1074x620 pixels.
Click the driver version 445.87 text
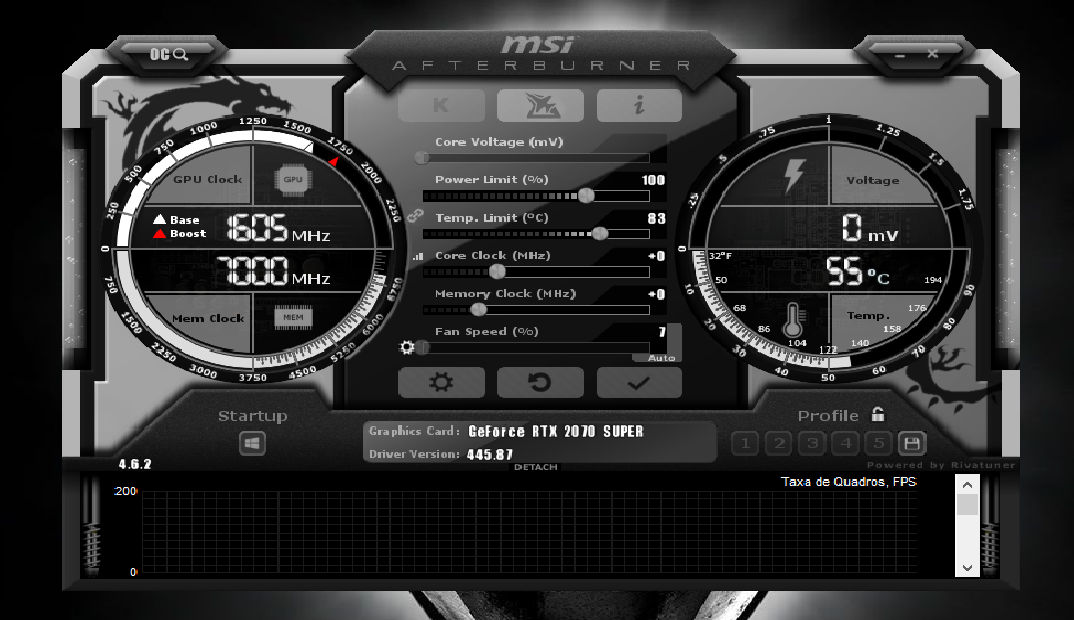[490, 455]
